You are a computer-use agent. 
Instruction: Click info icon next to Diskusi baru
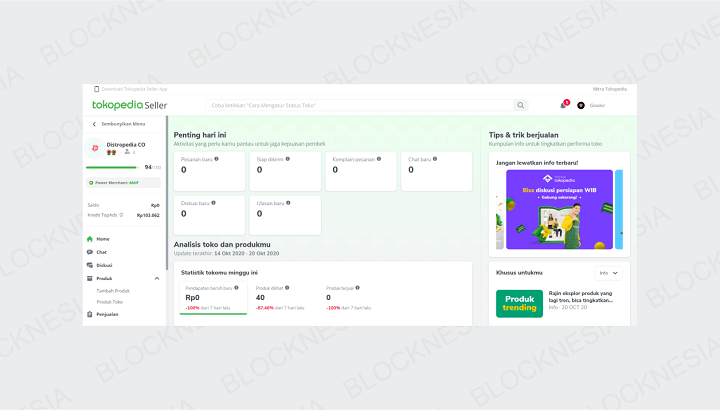[214, 202]
